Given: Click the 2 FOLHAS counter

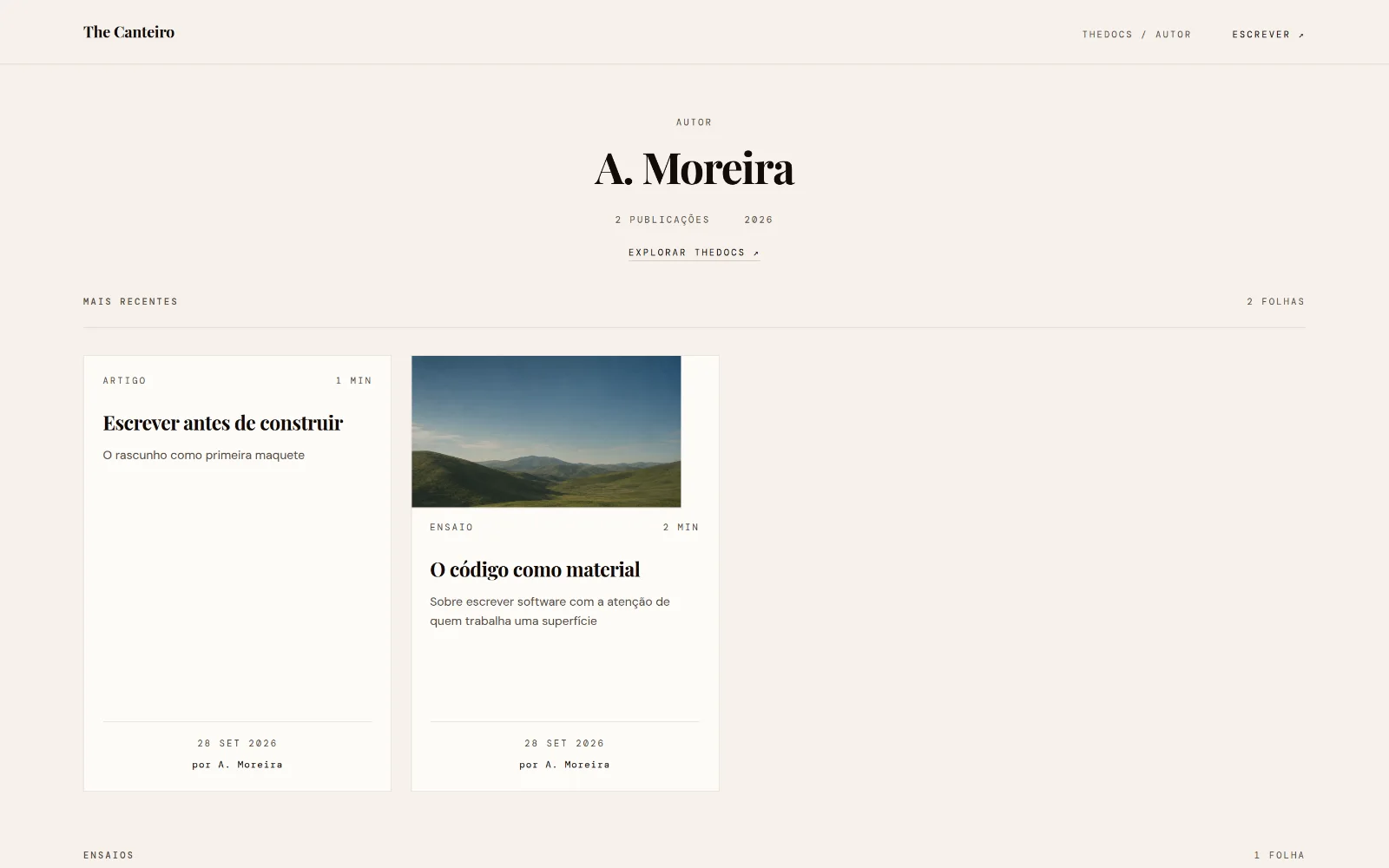Looking at the screenshot, I should pos(1275,301).
